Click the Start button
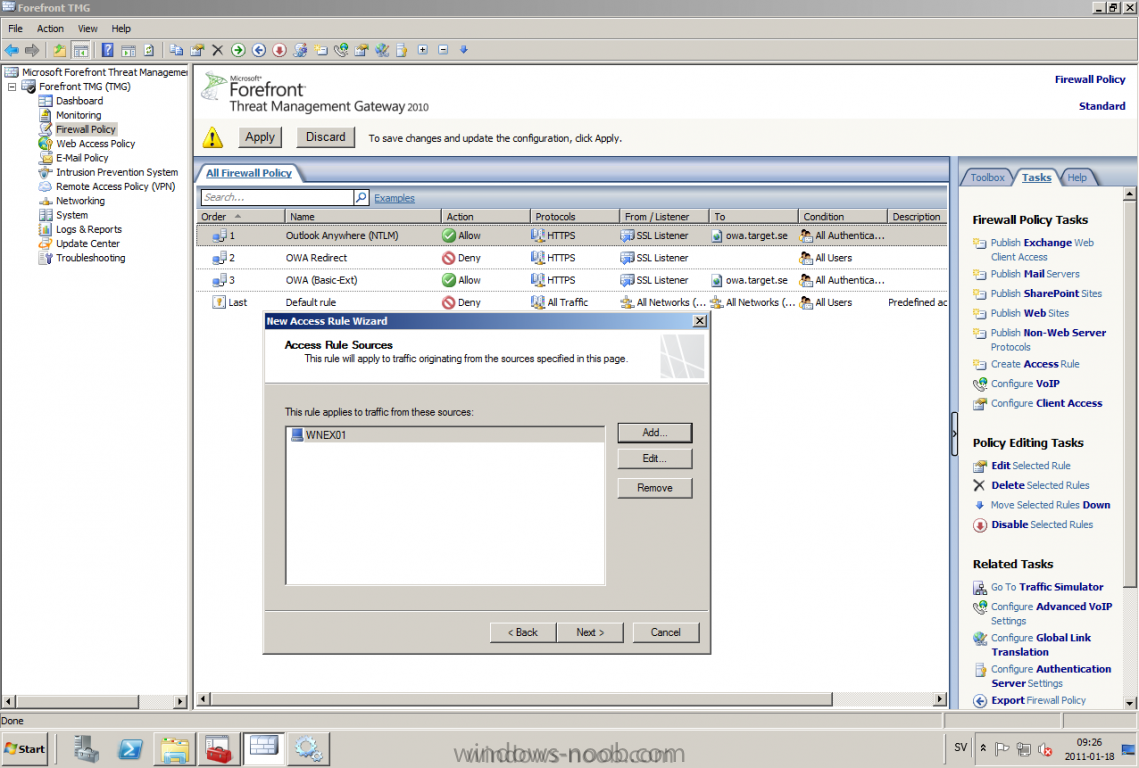 click(25, 749)
